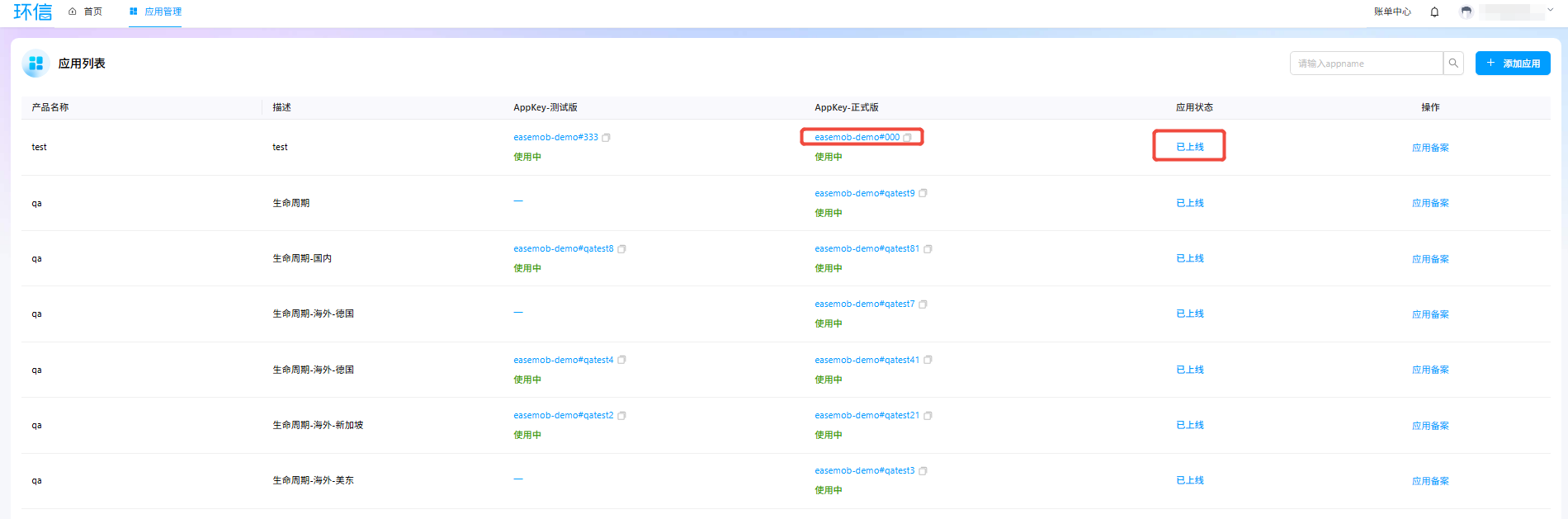The image size is (1568, 519).
Task: Click the search magnifier icon
Action: [x=1453, y=64]
